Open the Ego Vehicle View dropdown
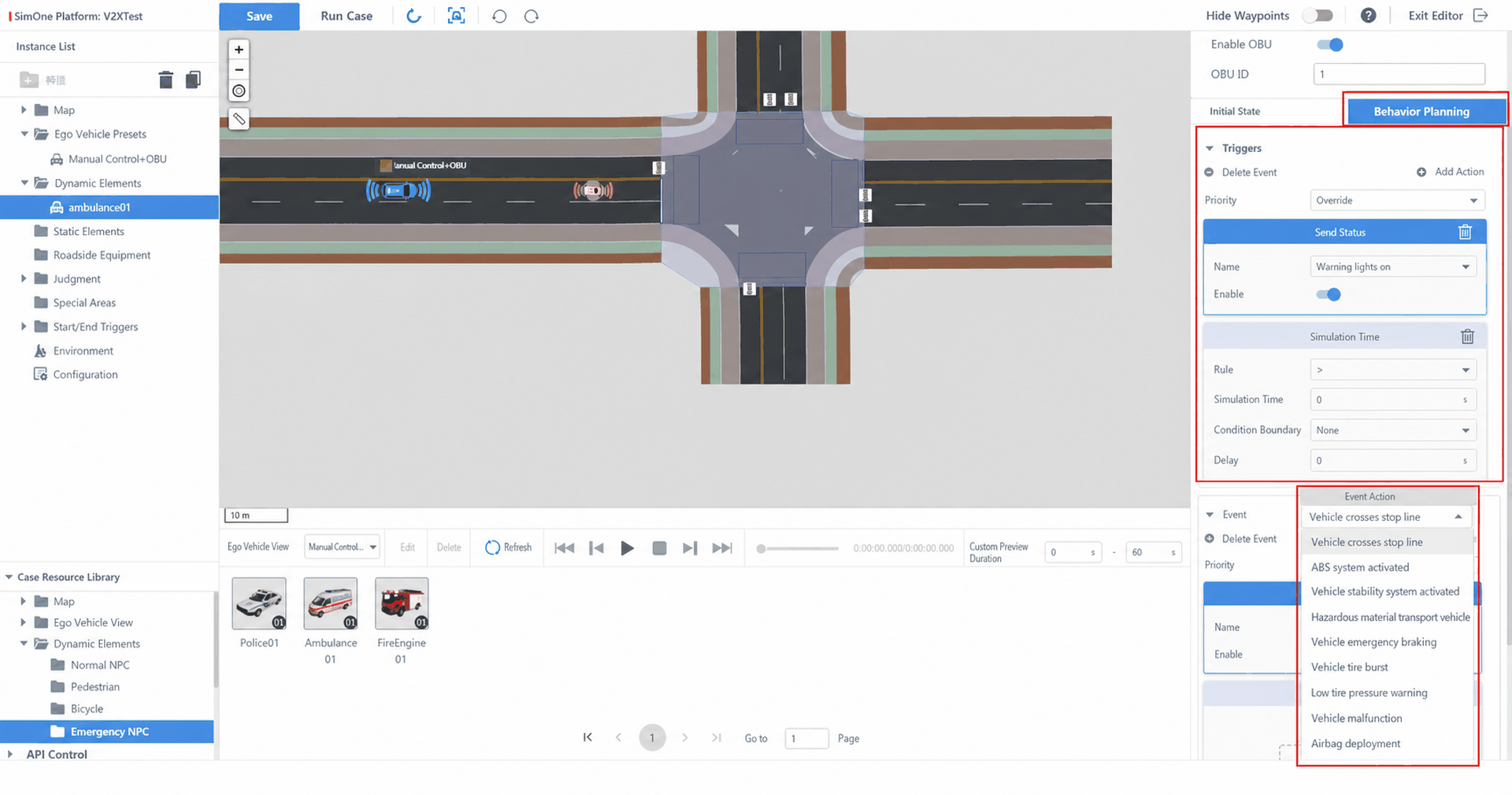This screenshot has height=795, width=1512. point(342,547)
